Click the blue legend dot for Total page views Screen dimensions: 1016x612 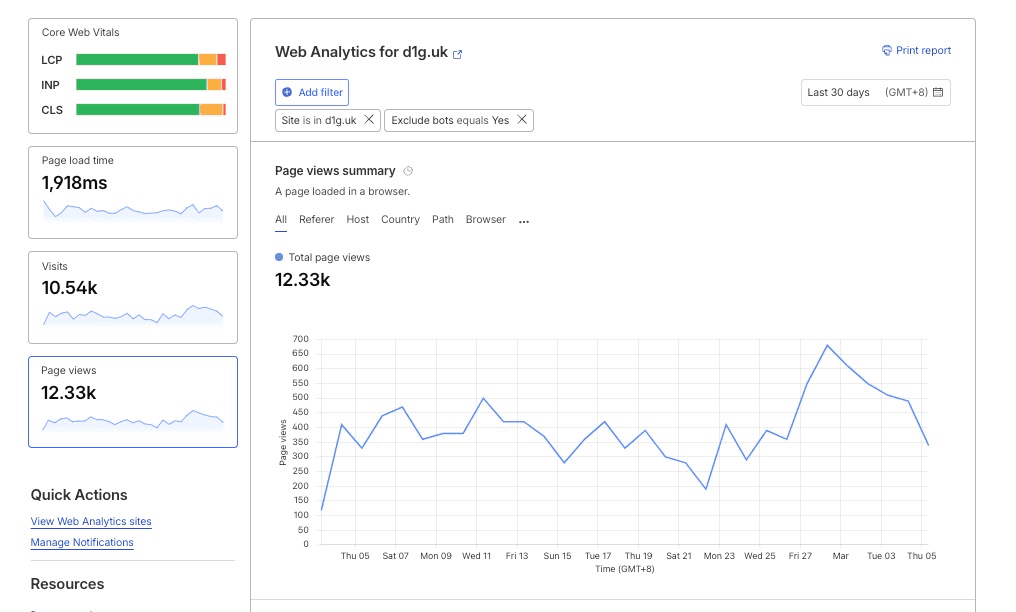pyautogui.click(x=278, y=257)
